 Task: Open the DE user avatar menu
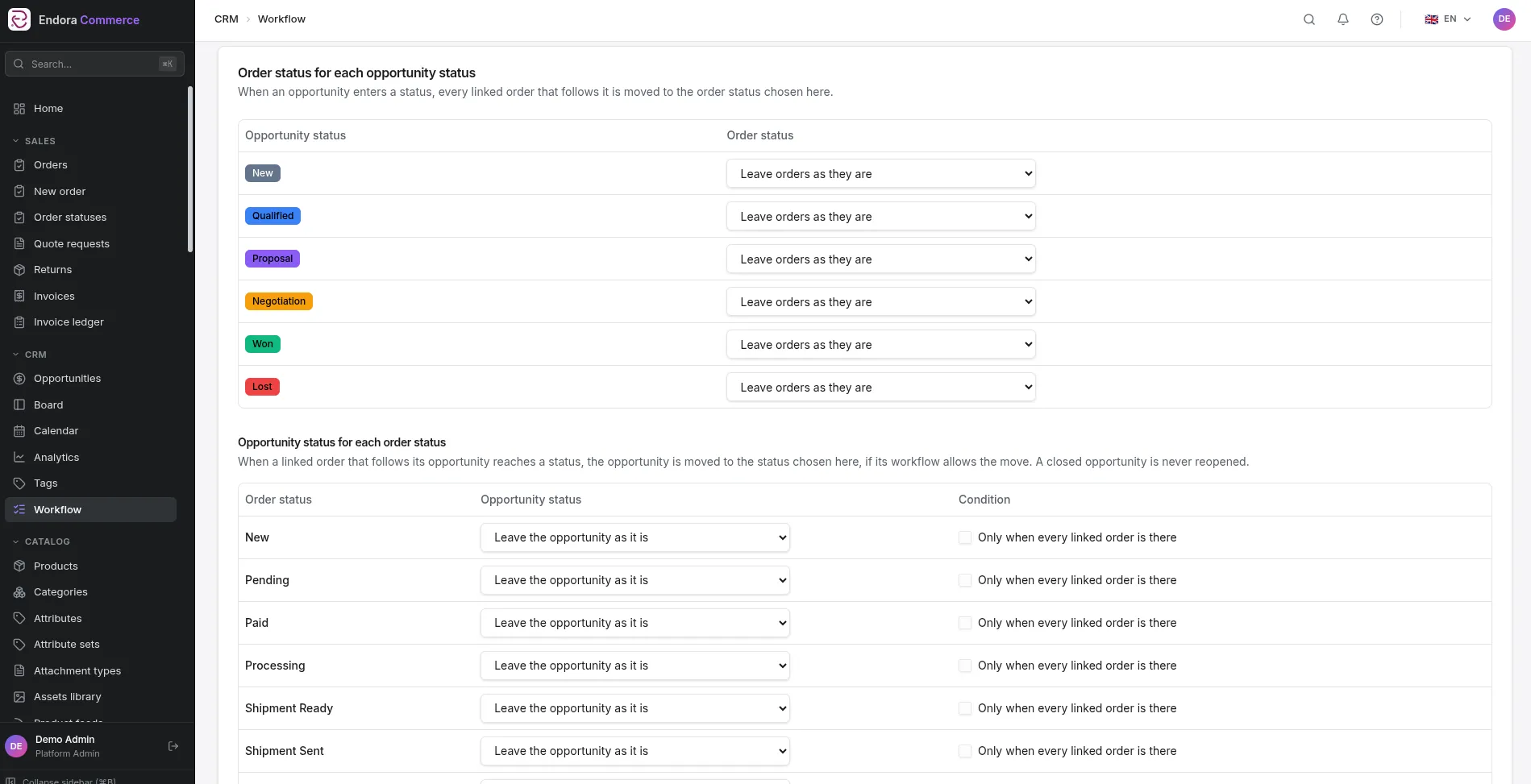click(1504, 19)
